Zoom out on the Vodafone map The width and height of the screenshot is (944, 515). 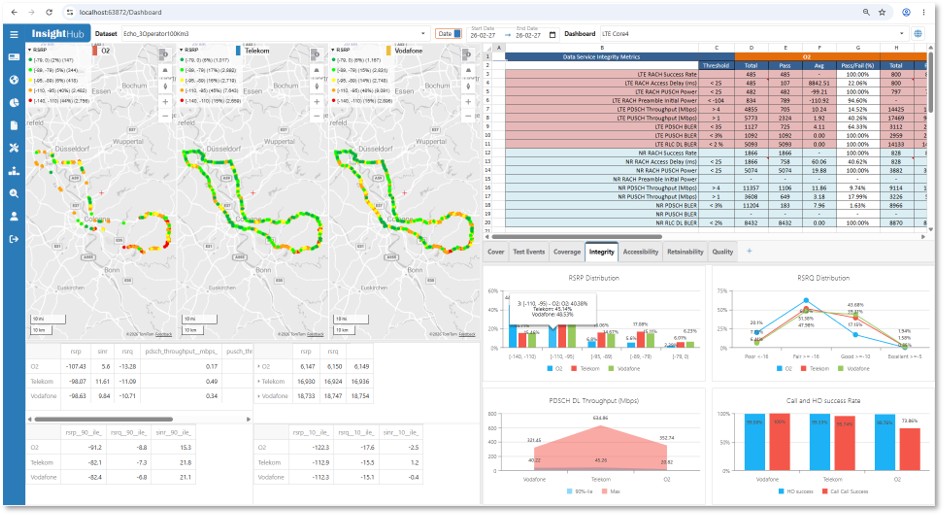click(x=468, y=116)
